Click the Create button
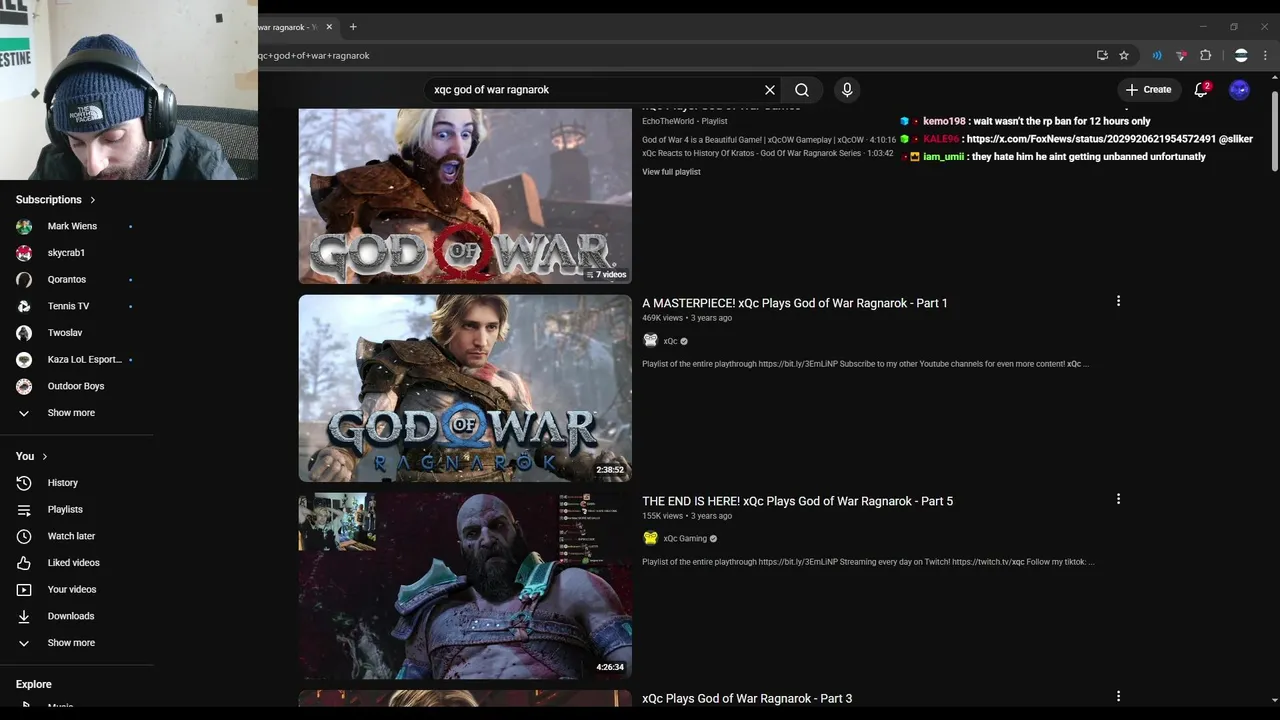Screen dimensions: 1280x720 tap(1149, 90)
